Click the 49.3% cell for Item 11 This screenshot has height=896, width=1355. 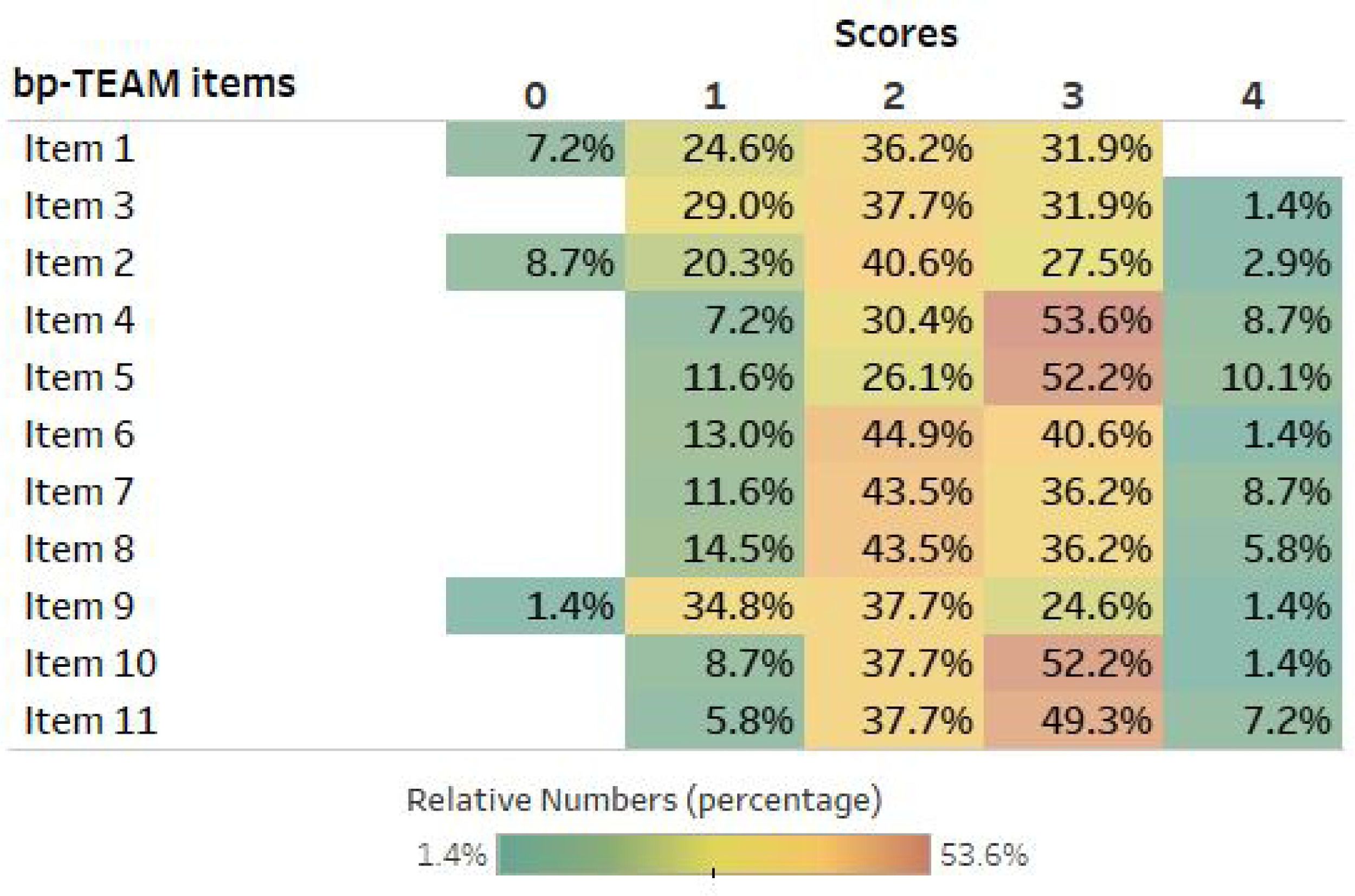(1073, 720)
